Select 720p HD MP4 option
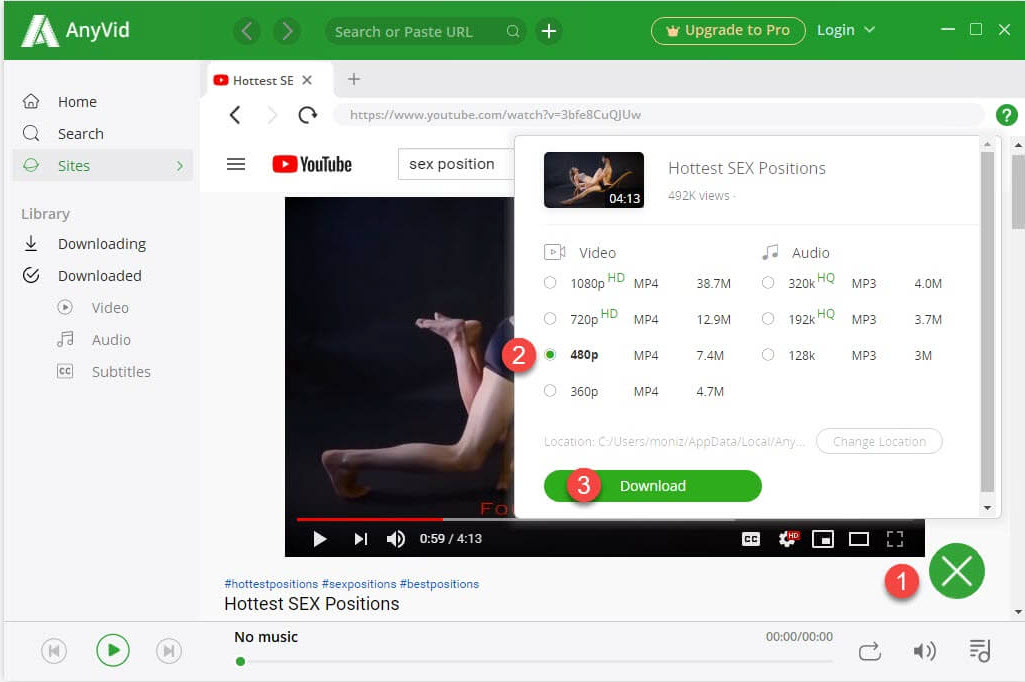1025x682 pixels. (x=550, y=318)
